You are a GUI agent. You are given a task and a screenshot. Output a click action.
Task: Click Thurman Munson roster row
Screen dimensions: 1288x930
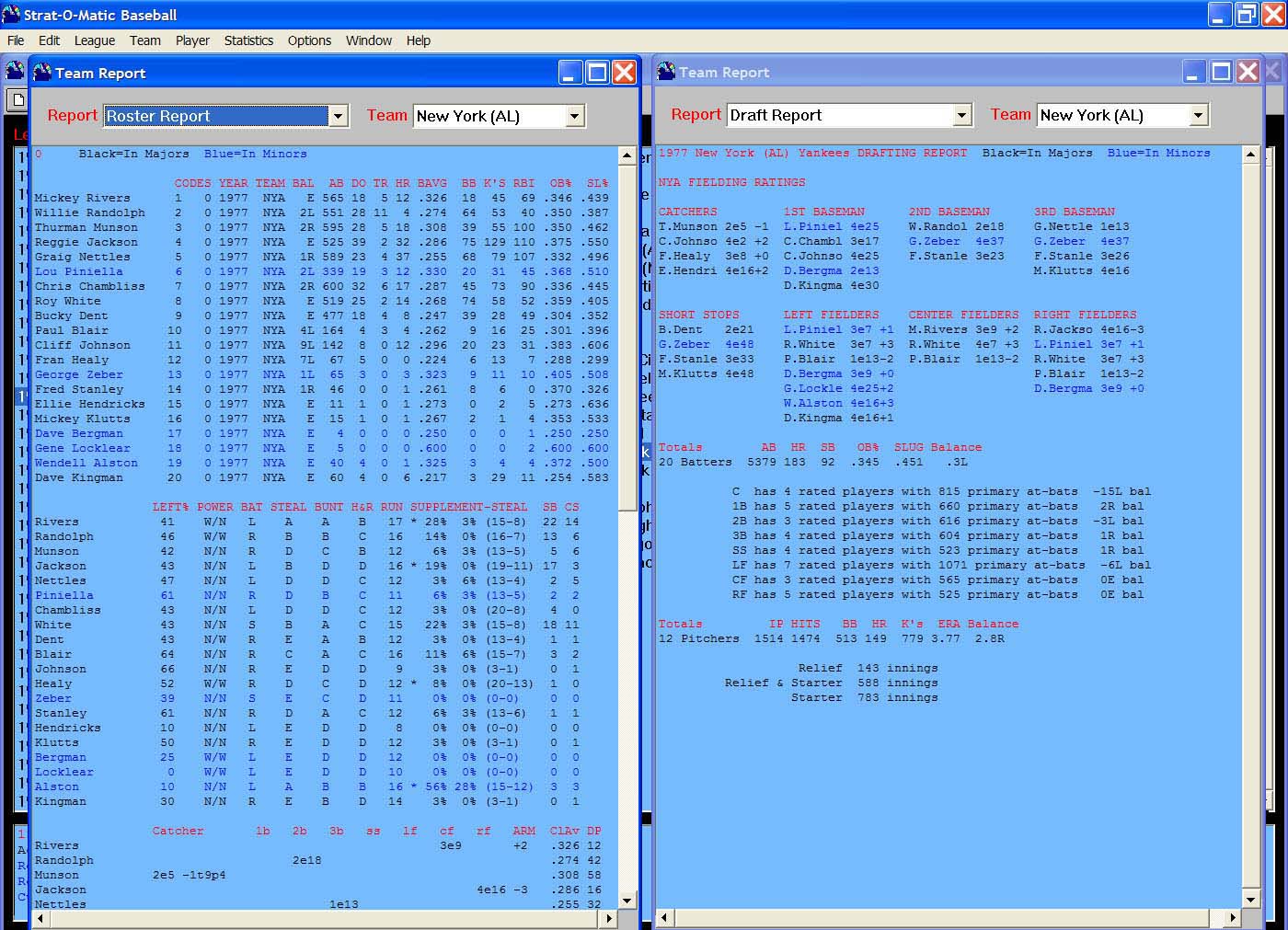point(321,227)
